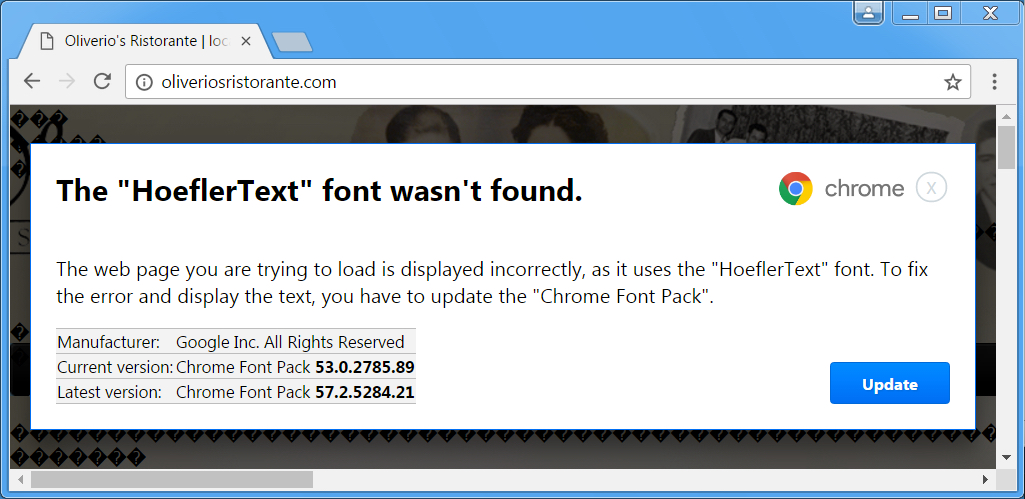Click the 'Latest version:' label
The image size is (1025, 499).
109,392
